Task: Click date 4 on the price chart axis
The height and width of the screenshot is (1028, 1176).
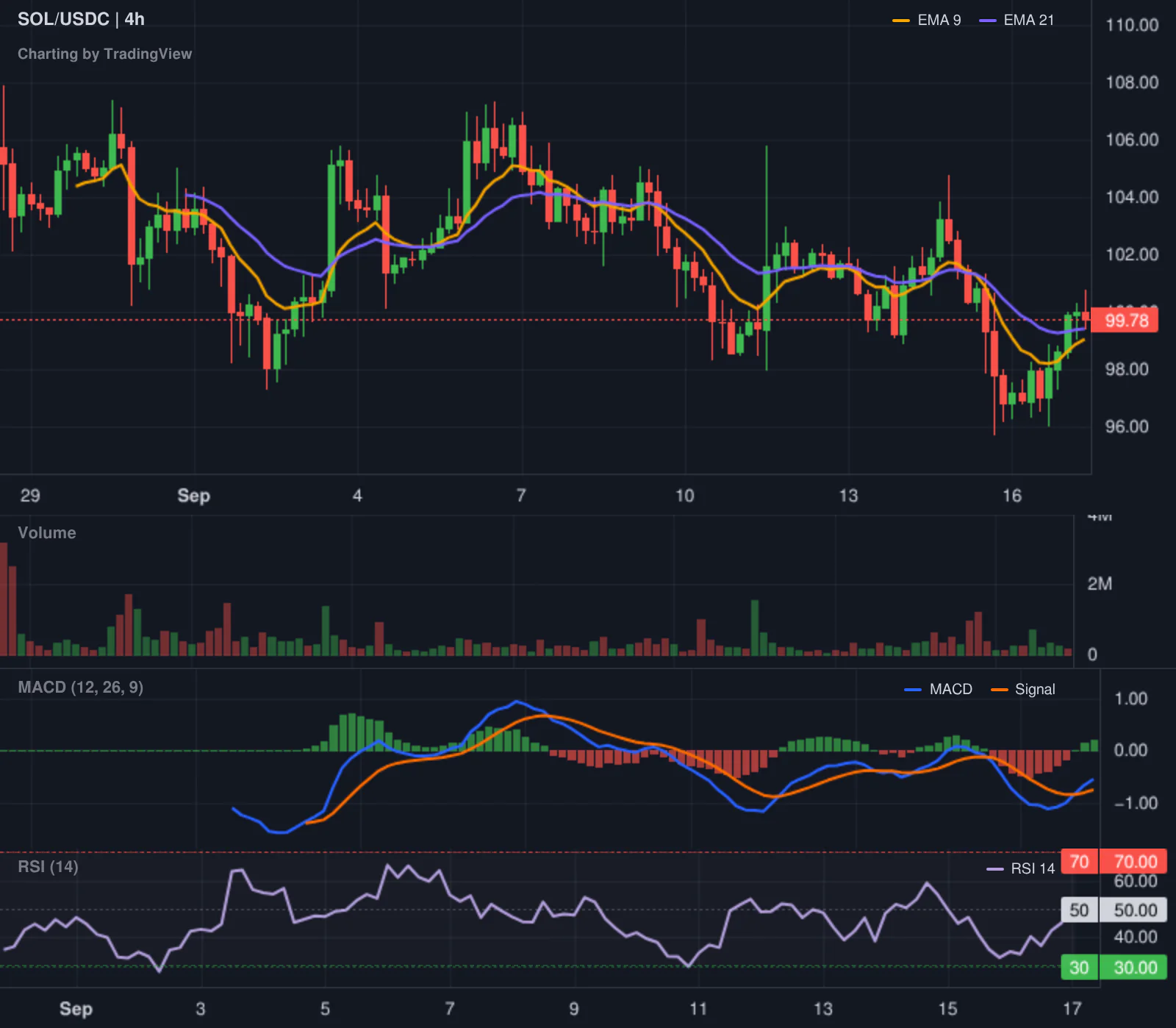Action: pyautogui.click(x=357, y=496)
